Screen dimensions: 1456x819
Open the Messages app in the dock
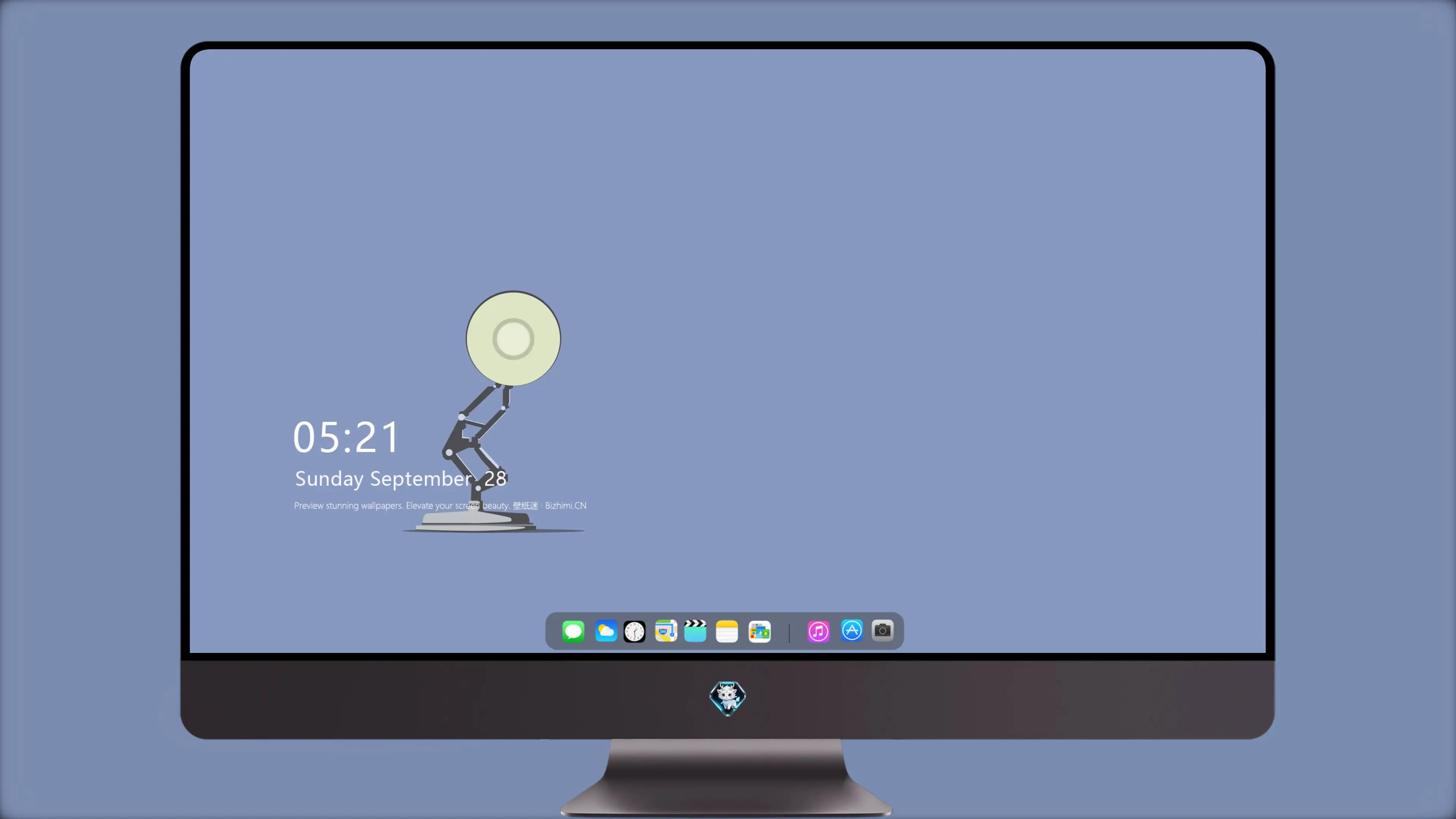(x=573, y=631)
